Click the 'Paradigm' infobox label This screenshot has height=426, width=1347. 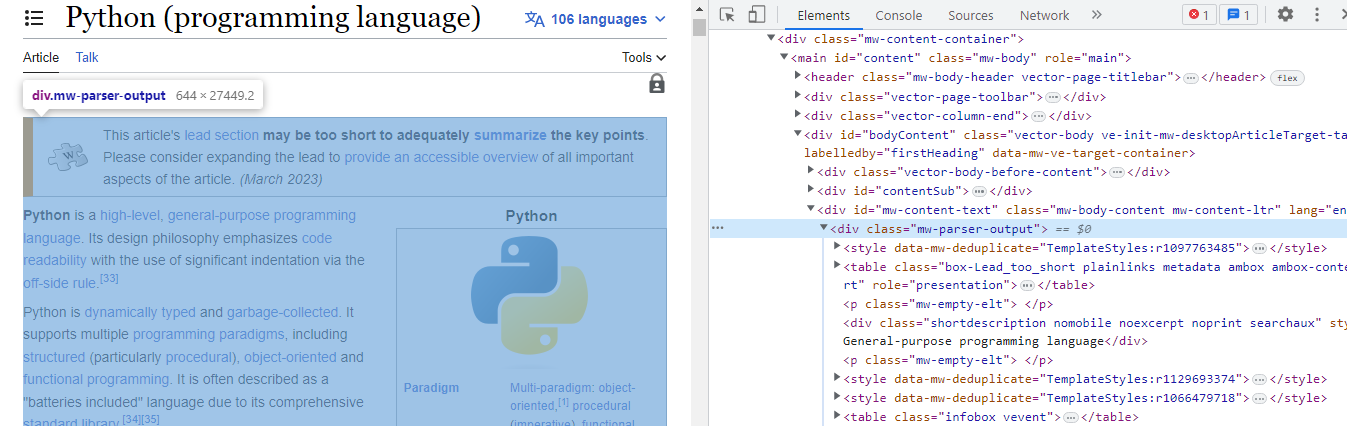431,388
